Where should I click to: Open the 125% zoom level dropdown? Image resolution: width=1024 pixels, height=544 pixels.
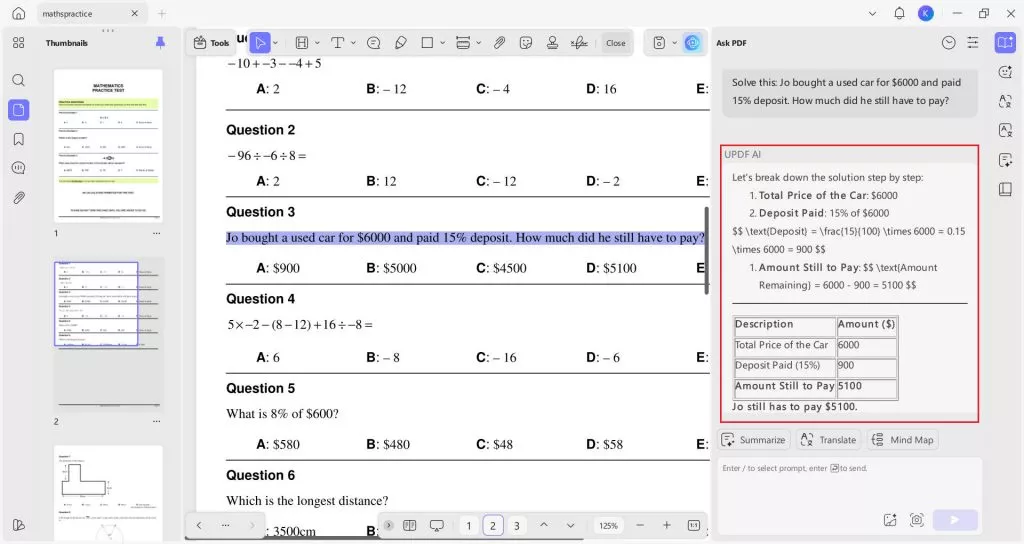pos(608,525)
